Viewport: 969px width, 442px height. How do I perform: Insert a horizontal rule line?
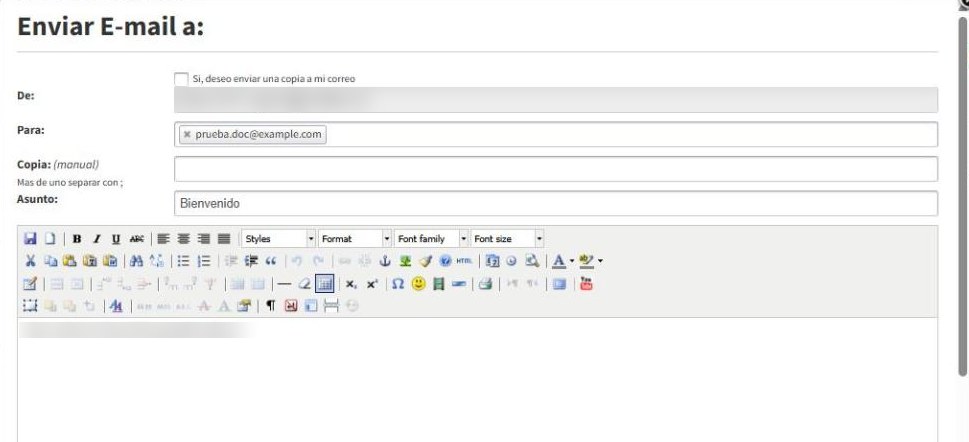pos(284,284)
